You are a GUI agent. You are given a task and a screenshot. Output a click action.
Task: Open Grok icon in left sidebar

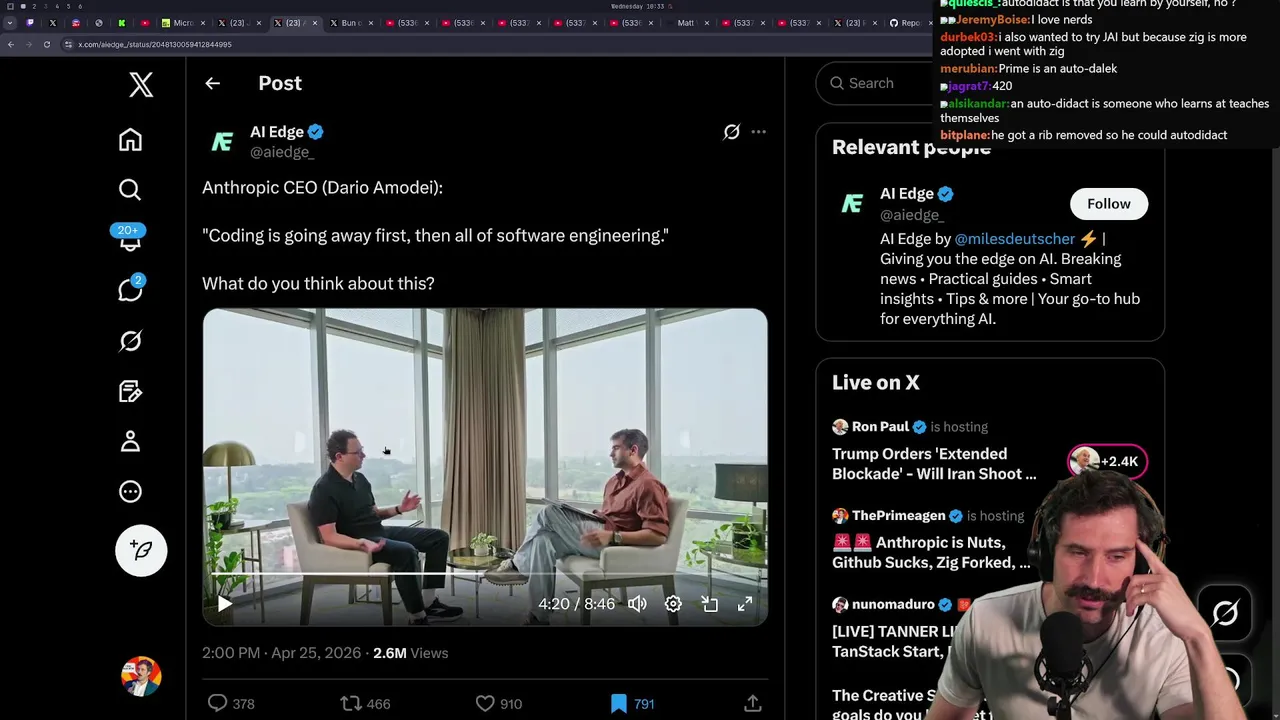[x=130, y=341]
